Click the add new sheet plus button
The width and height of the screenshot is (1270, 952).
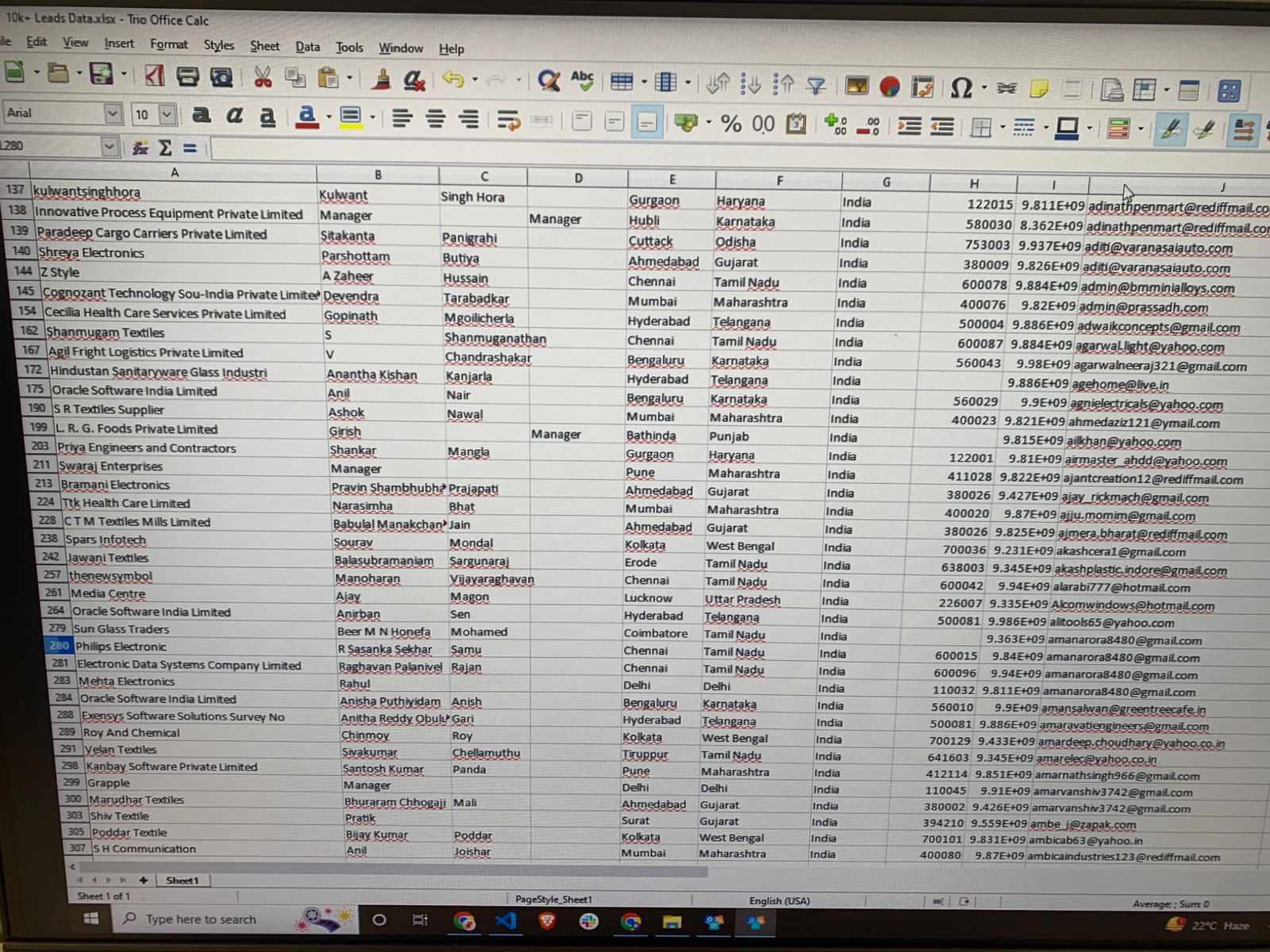(144, 880)
